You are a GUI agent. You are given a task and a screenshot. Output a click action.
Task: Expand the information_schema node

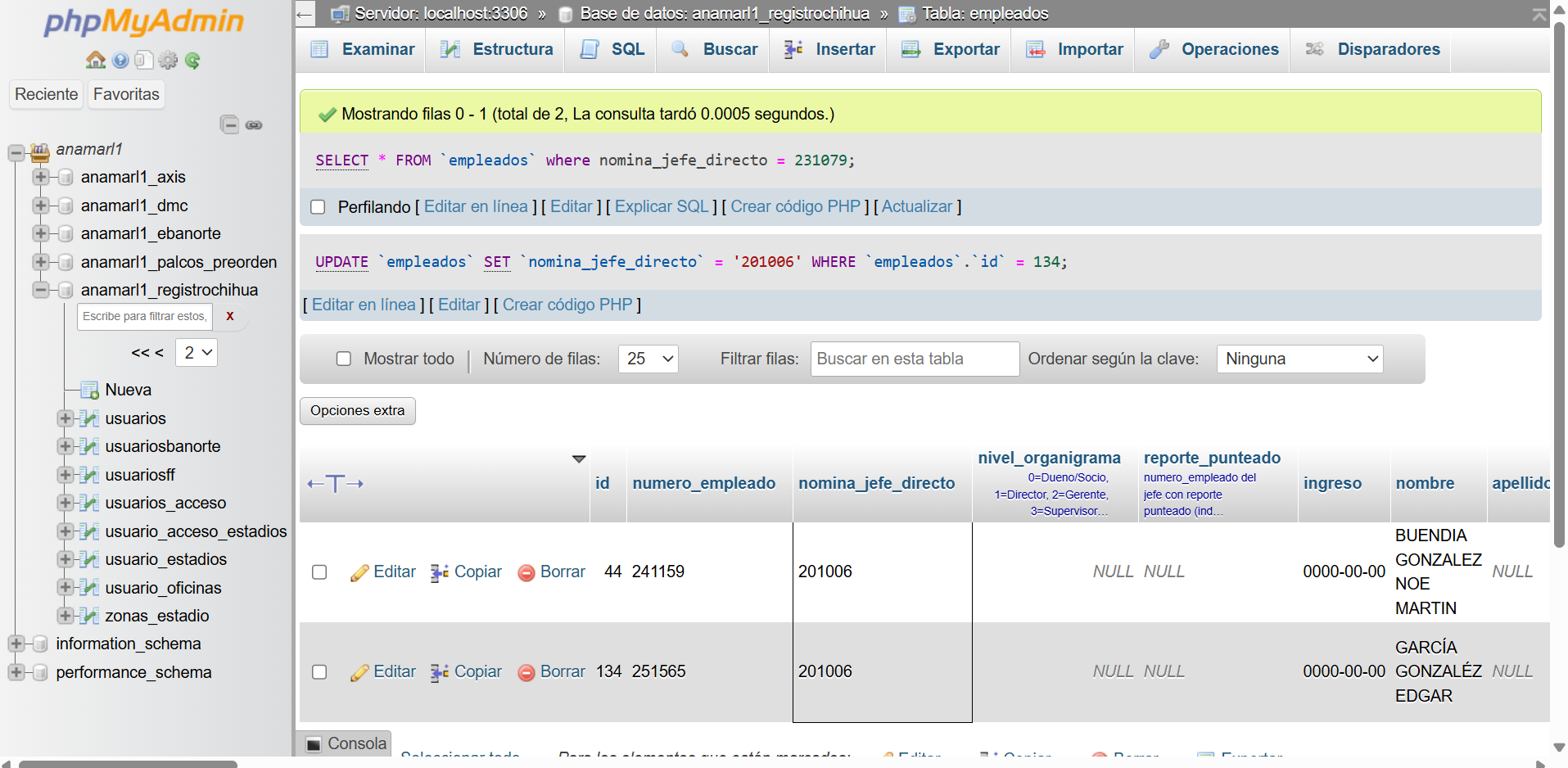(x=16, y=644)
